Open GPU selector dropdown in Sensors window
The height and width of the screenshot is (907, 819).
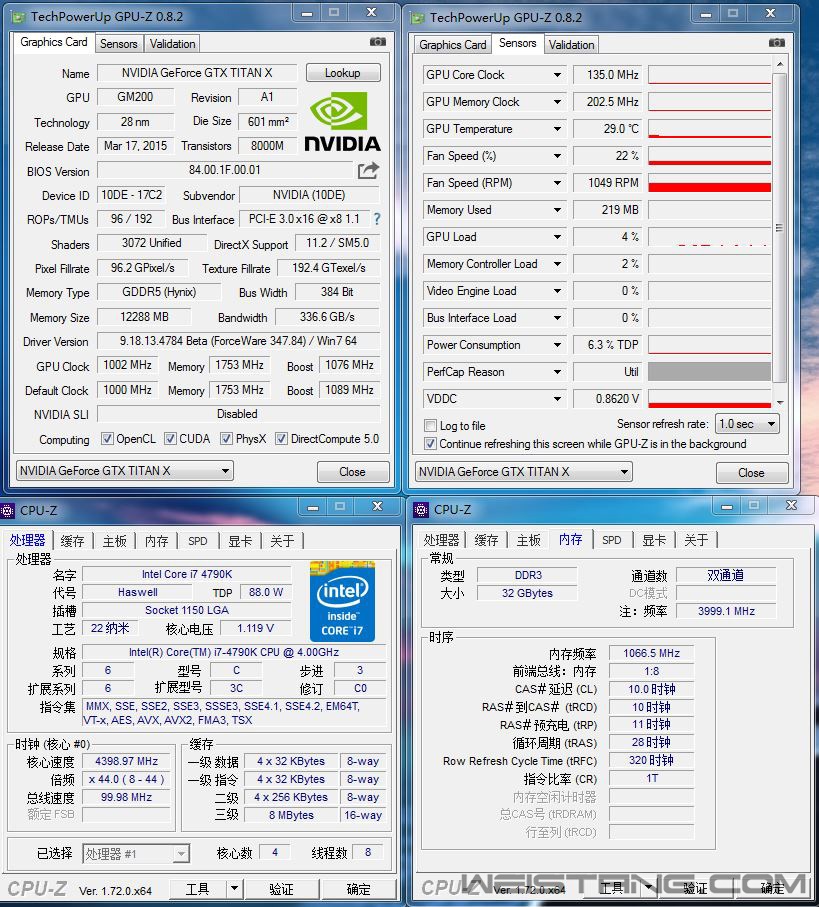click(x=624, y=472)
